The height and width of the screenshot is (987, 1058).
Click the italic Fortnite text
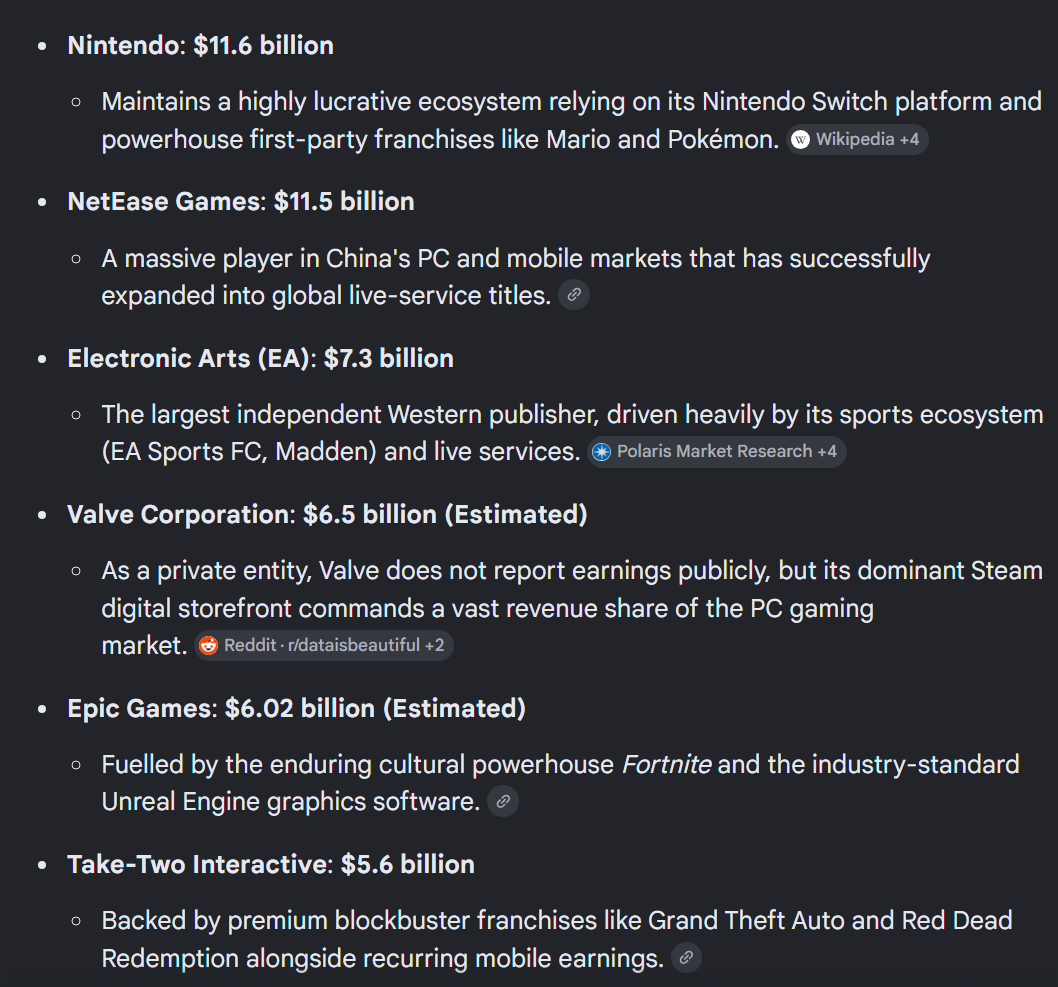(x=665, y=765)
